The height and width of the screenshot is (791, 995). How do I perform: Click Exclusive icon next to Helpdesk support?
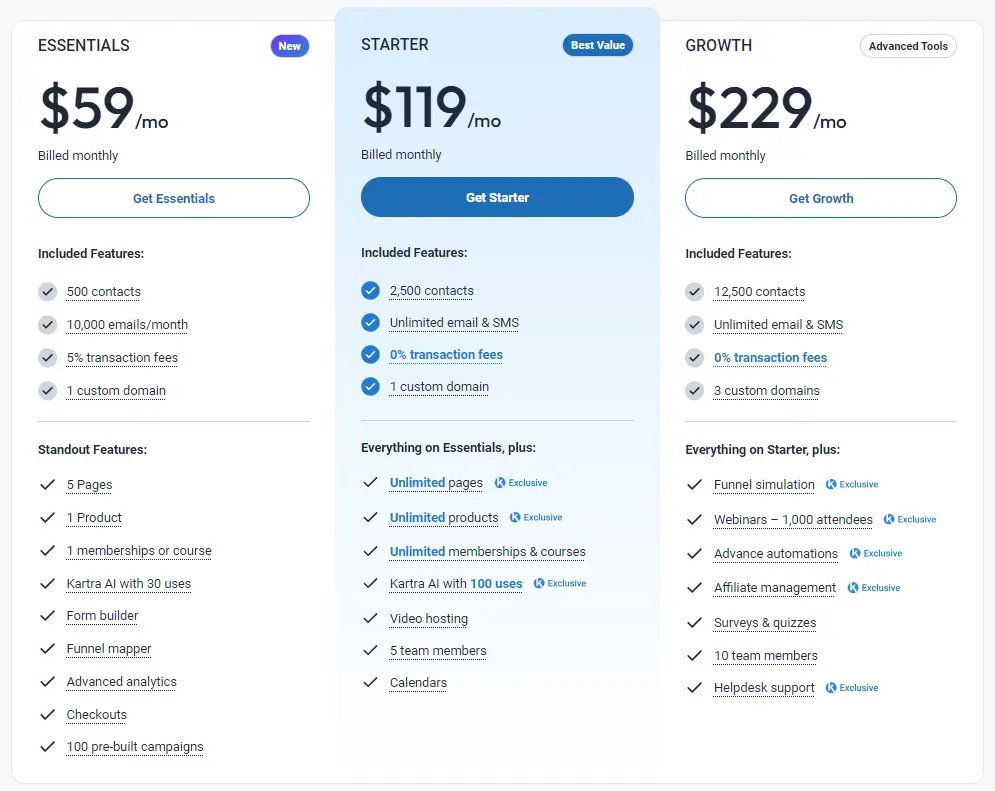point(831,688)
